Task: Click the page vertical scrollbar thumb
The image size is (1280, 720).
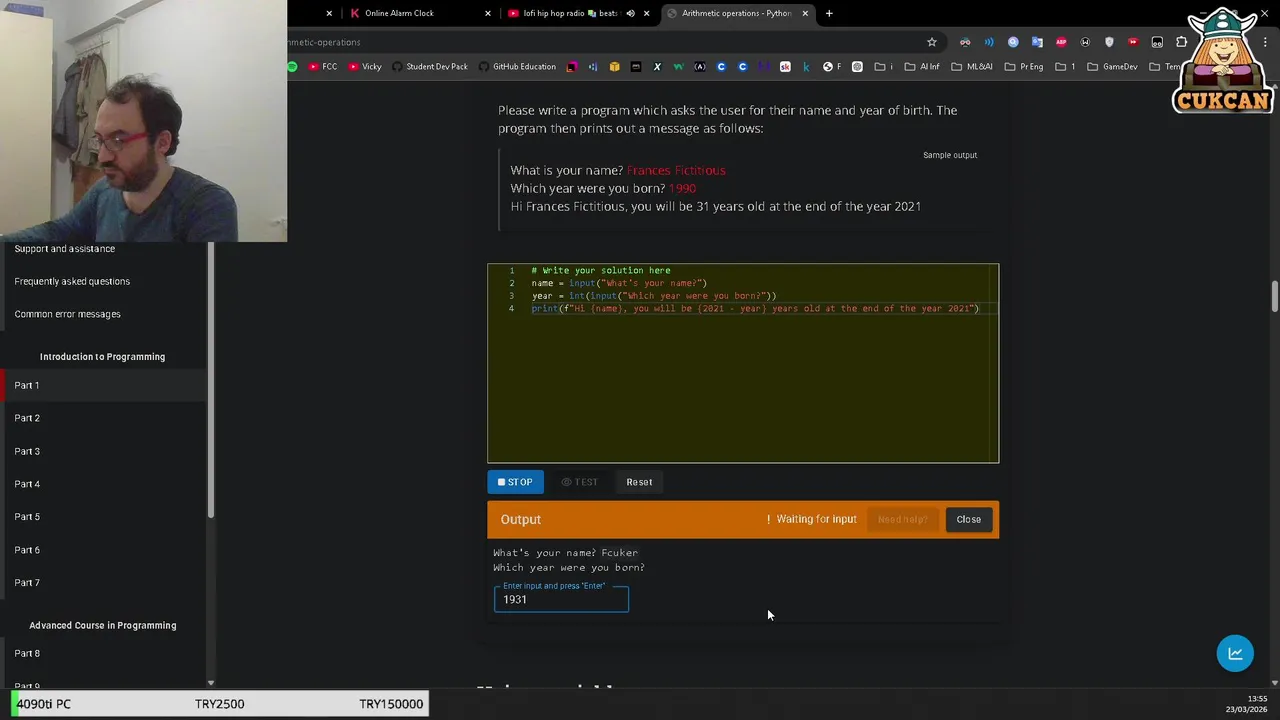Action: click(1274, 298)
